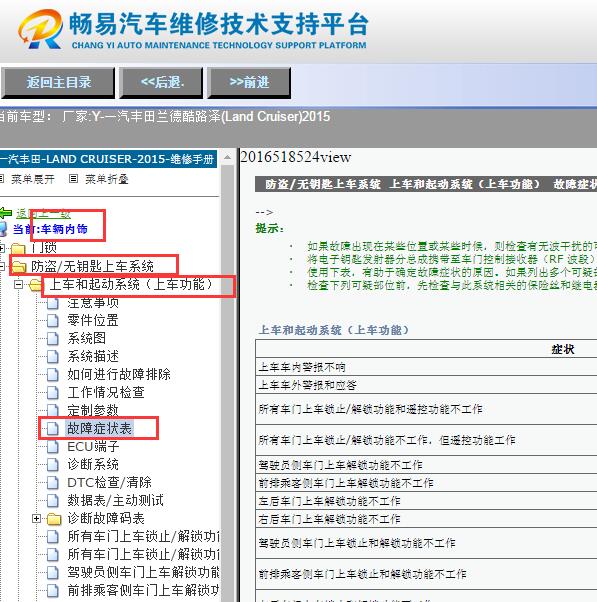Open the 诊断系统 page icon
This screenshot has height=602, width=597.
coord(53,465)
